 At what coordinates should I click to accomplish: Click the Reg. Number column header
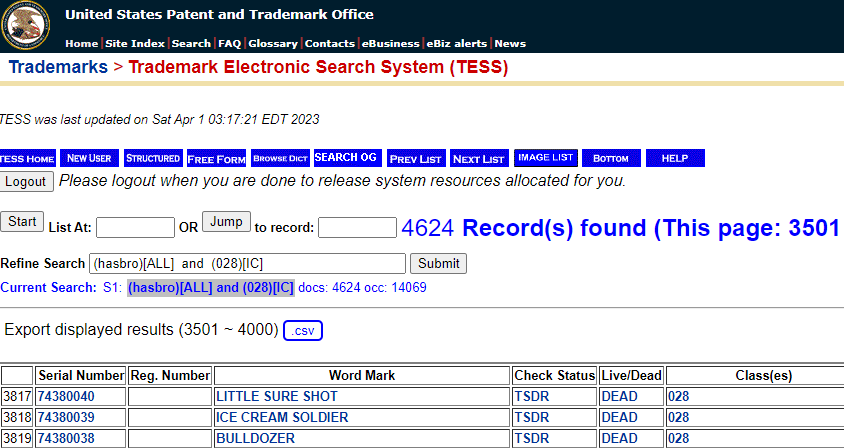coord(171,375)
